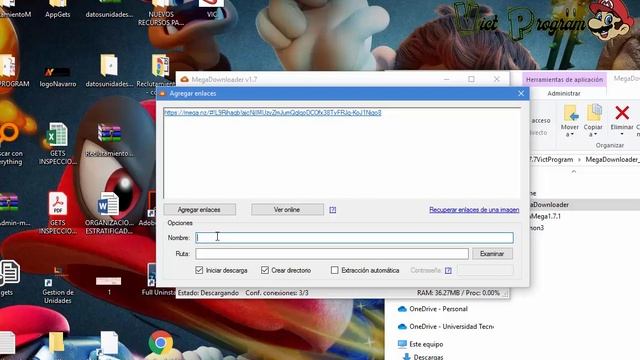
Task: Click the help link beside Ver online
Action: [333, 210]
